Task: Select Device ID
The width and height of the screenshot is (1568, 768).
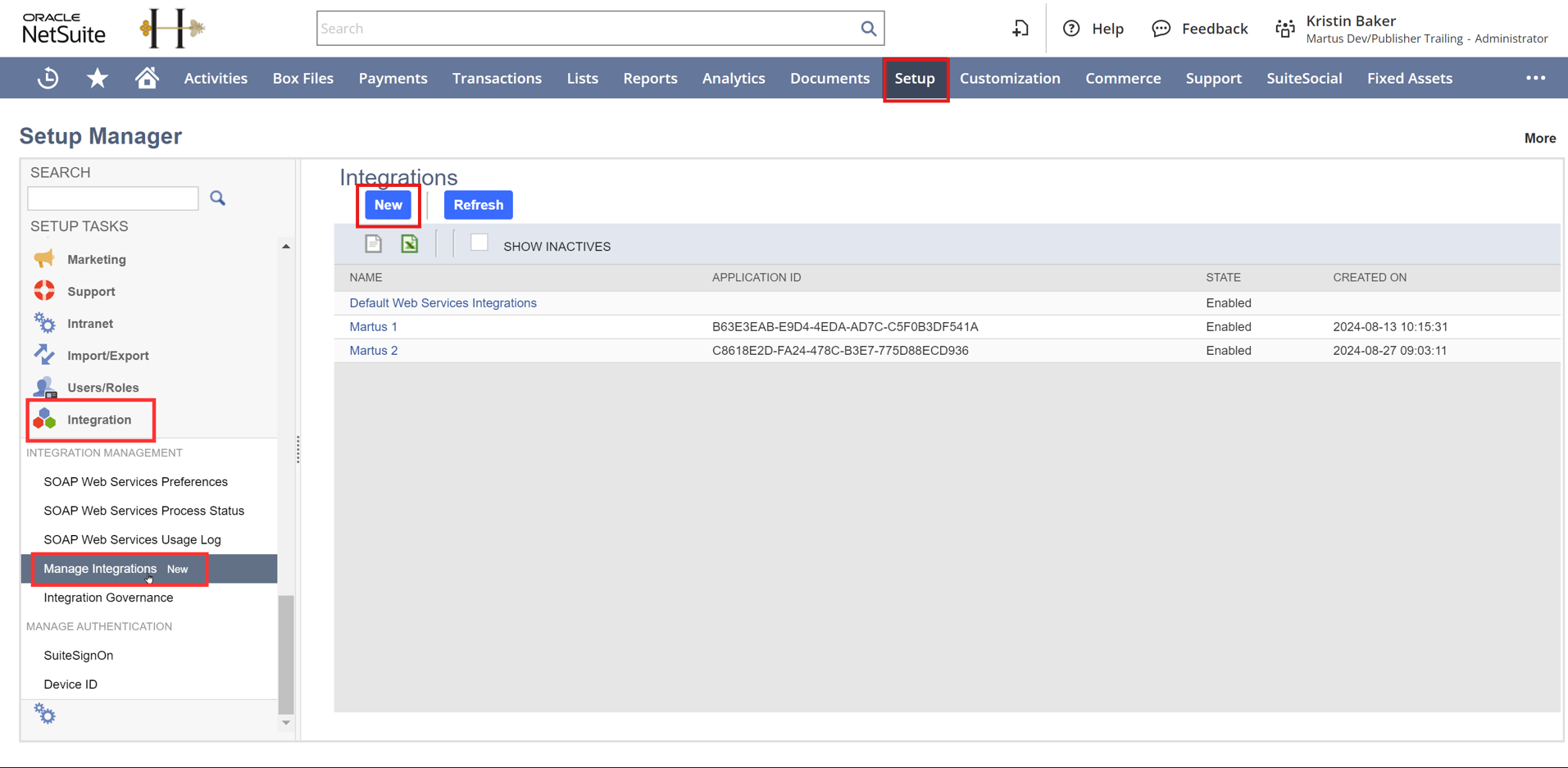Action: (70, 684)
